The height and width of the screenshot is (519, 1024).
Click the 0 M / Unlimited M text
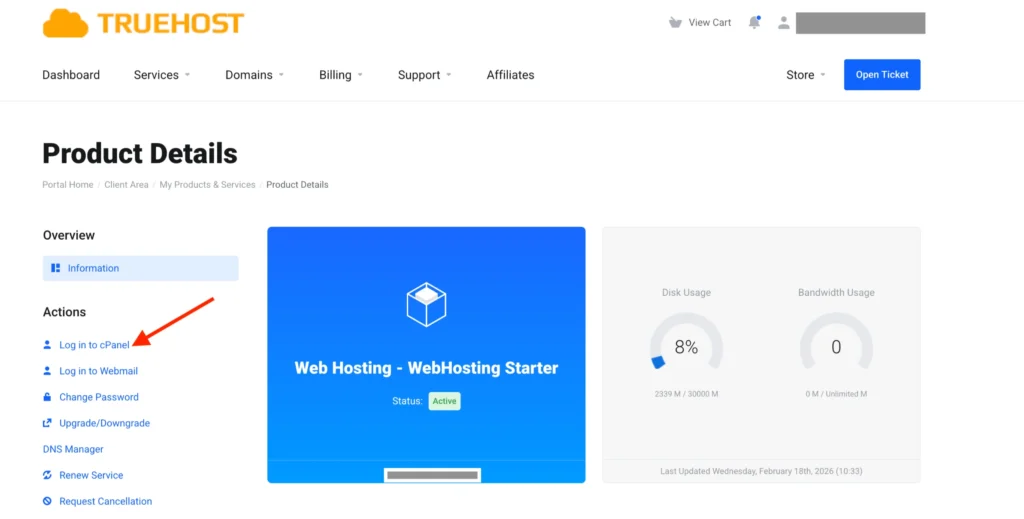click(x=836, y=394)
